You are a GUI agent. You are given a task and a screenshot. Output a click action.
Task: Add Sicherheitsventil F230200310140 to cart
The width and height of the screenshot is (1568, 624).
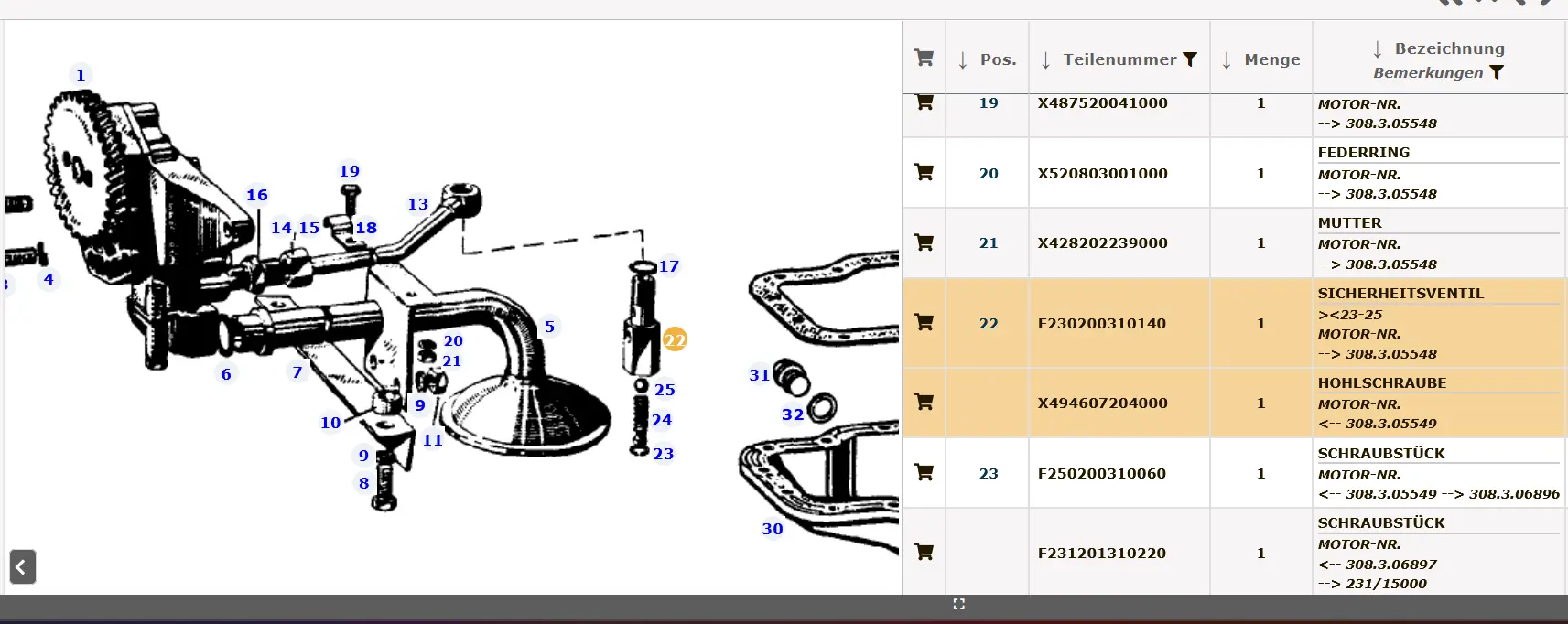point(924,322)
